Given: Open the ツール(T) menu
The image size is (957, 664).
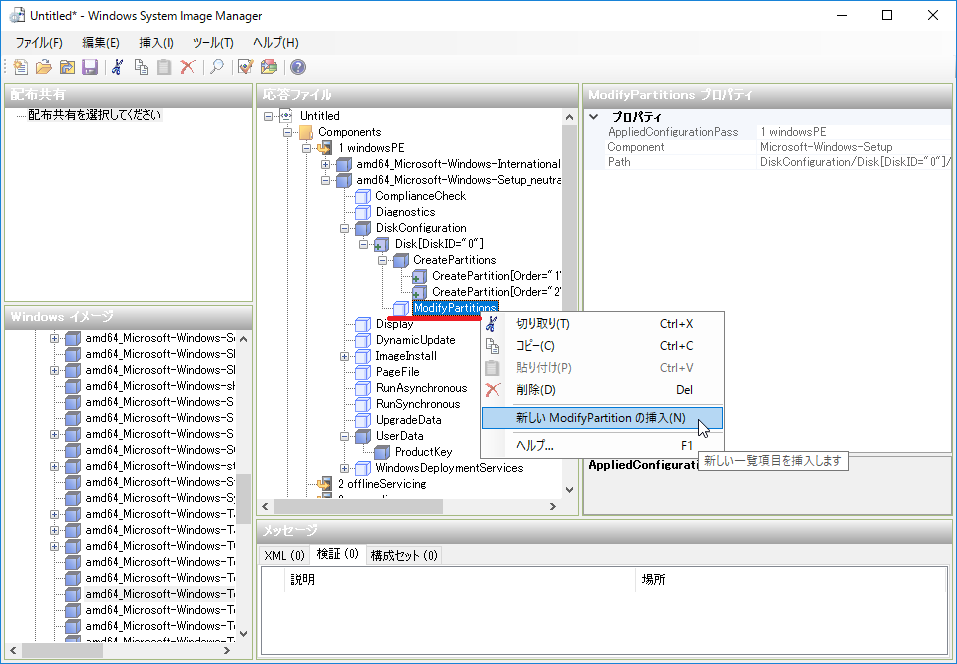Looking at the screenshot, I should point(213,43).
